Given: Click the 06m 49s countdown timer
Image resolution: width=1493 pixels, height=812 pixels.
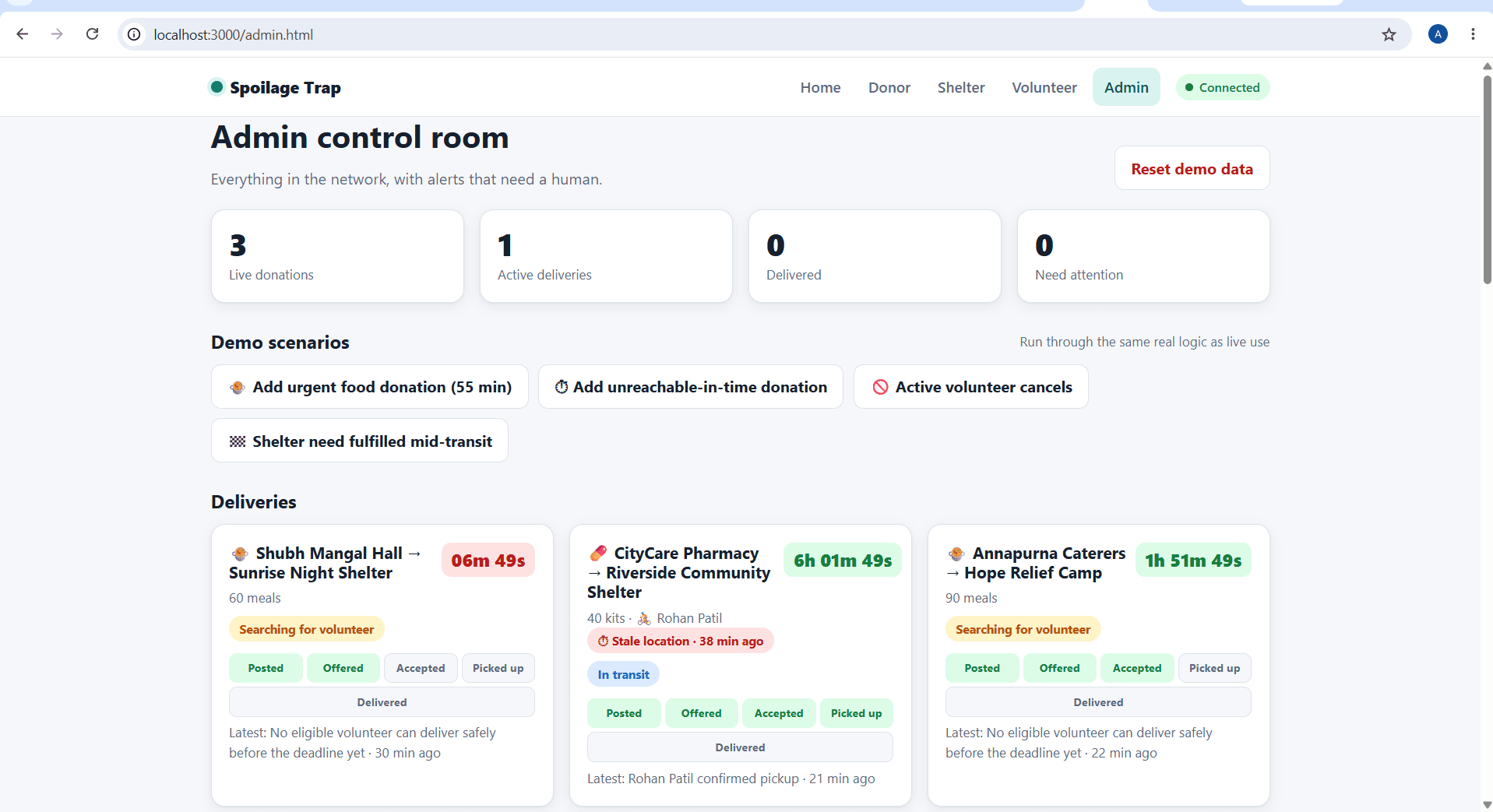Looking at the screenshot, I should point(488,561).
